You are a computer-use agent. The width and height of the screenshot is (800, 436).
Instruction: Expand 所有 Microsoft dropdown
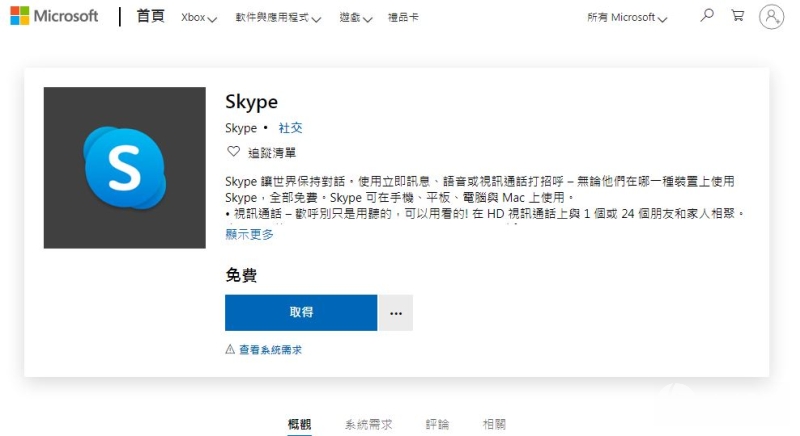tap(627, 18)
